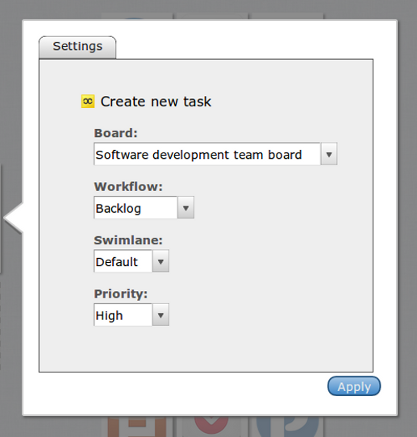This screenshot has height=437, width=417.
Task: Click the Workflow label
Action: (x=128, y=186)
